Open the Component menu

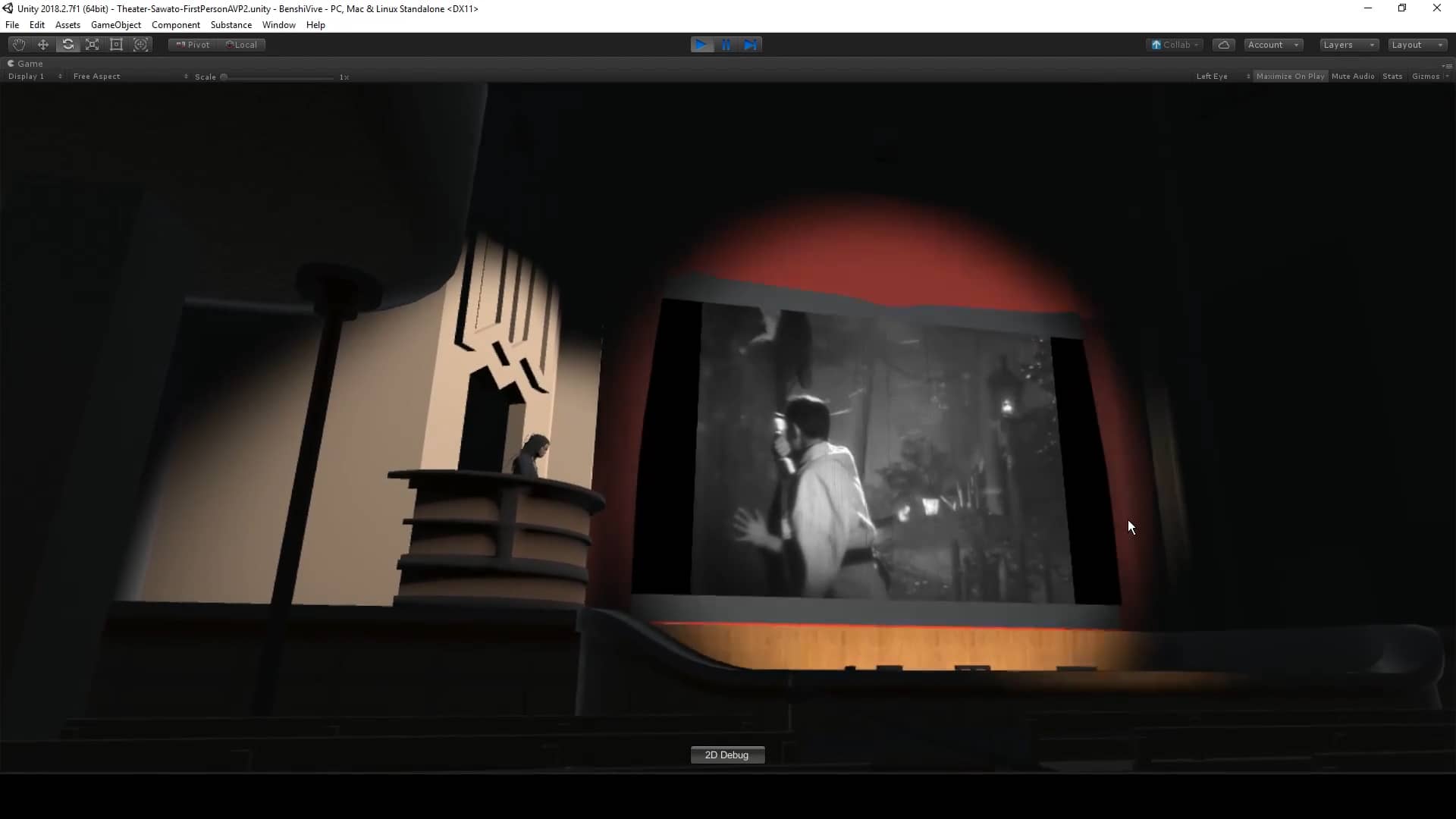pos(176,25)
